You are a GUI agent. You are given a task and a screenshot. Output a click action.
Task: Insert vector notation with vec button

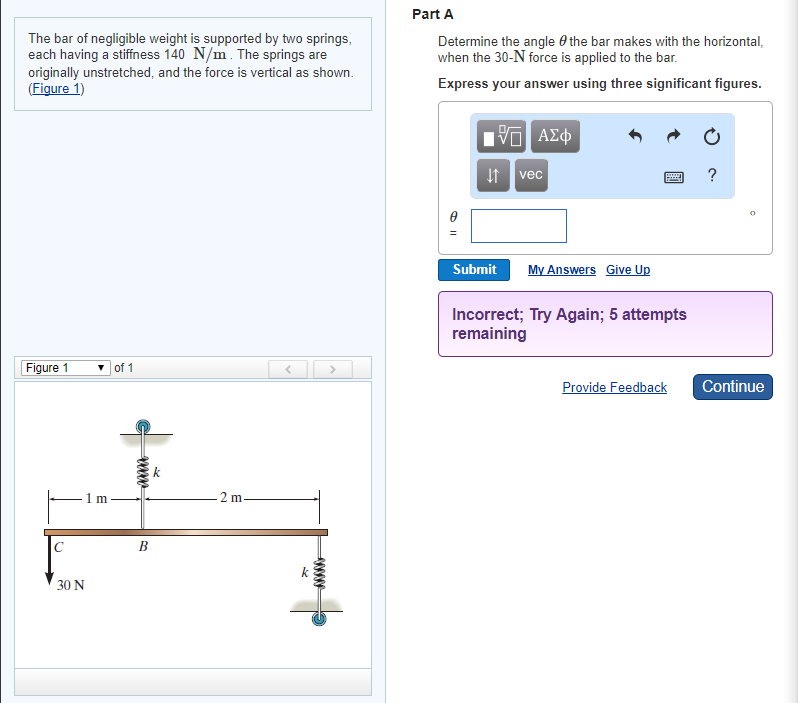(531, 175)
